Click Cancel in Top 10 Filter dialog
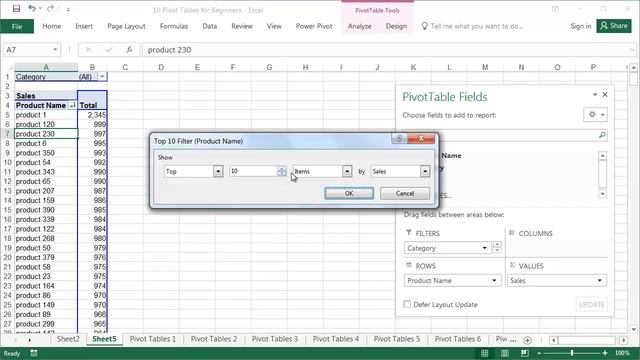640x360 pixels. point(405,193)
